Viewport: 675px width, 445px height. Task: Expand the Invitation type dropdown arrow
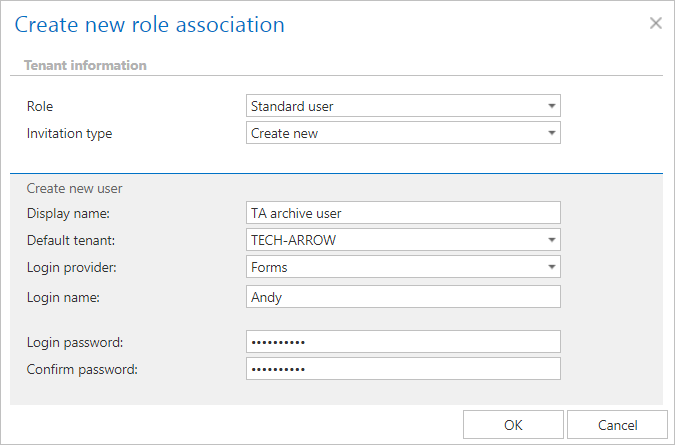551,133
